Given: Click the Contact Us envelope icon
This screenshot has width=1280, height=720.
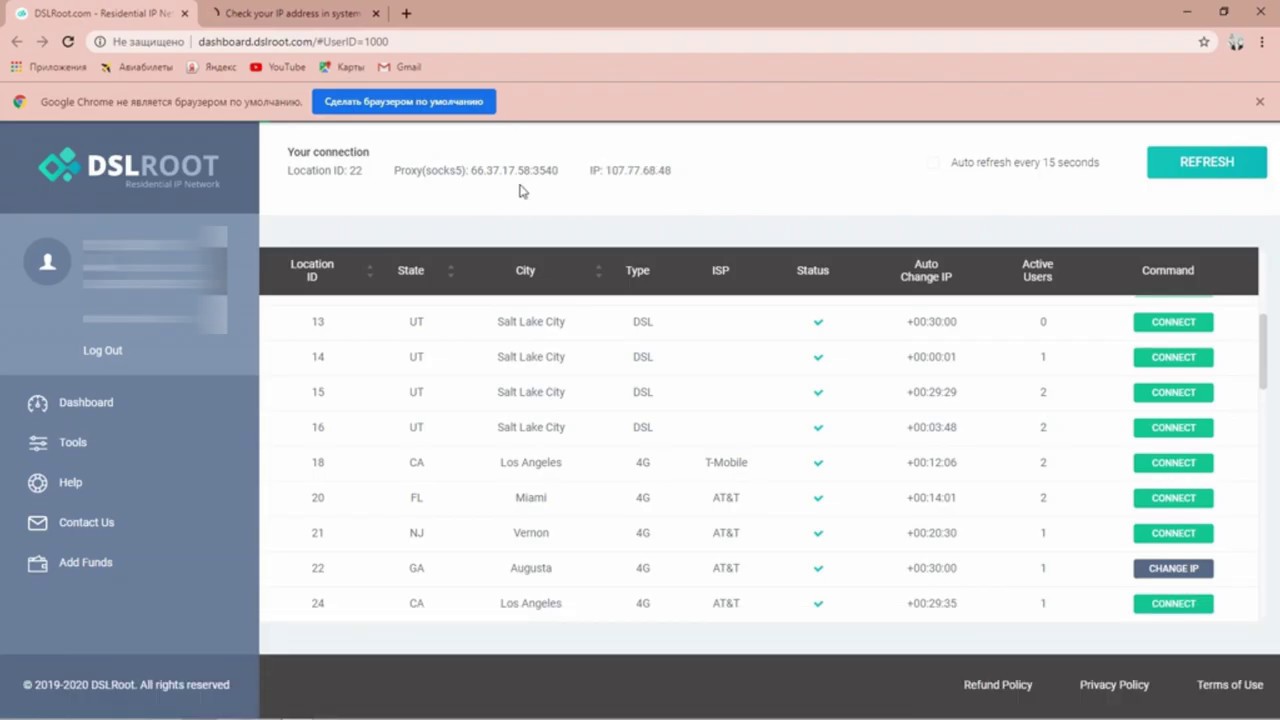Looking at the screenshot, I should [x=38, y=523].
